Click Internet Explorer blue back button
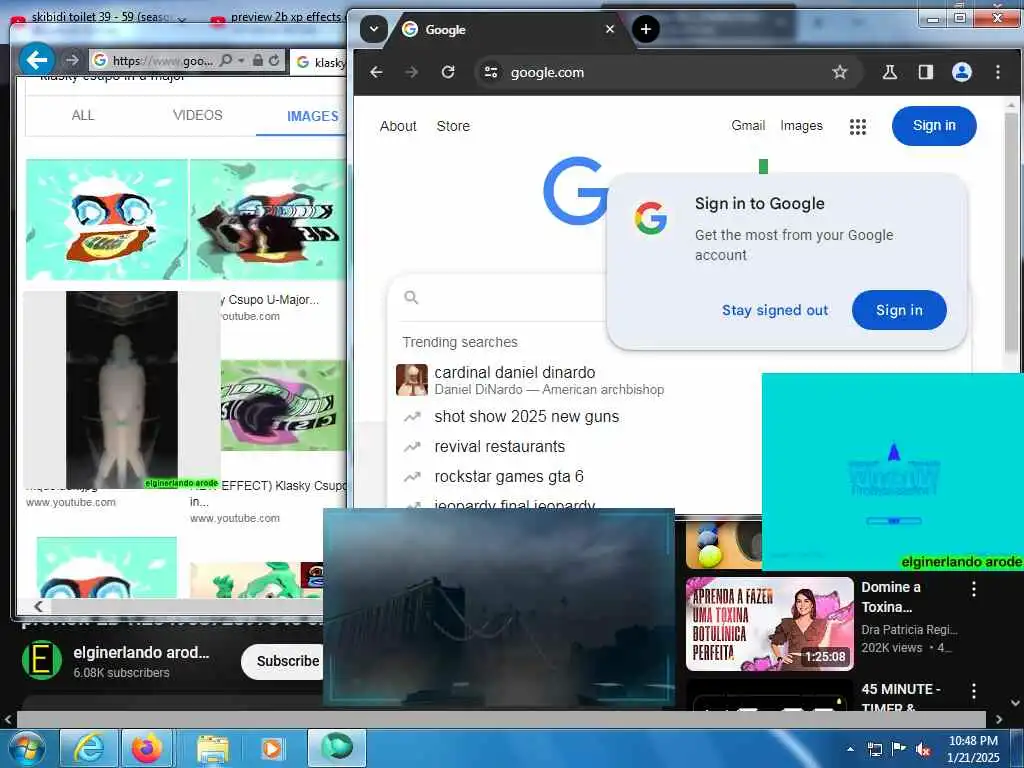Image resolution: width=1024 pixels, height=768 pixels. pos(37,60)
